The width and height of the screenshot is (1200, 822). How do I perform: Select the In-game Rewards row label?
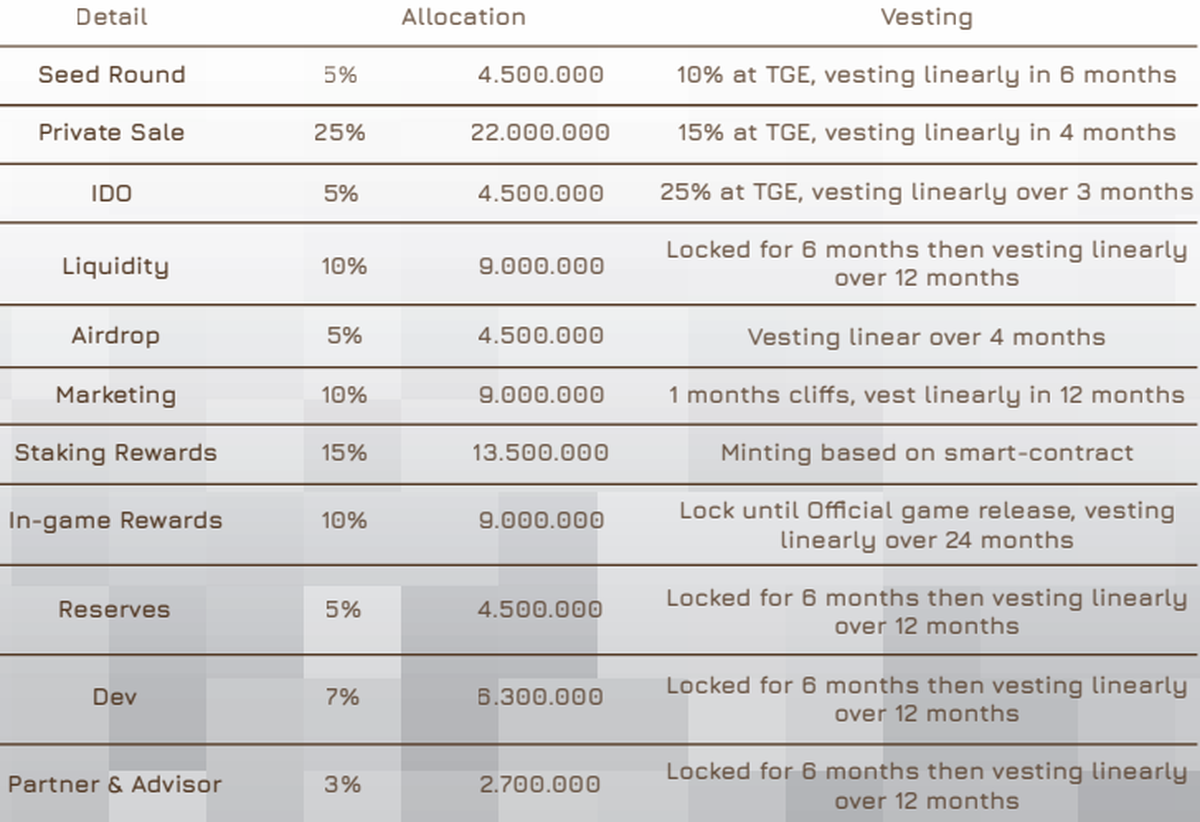115,521
